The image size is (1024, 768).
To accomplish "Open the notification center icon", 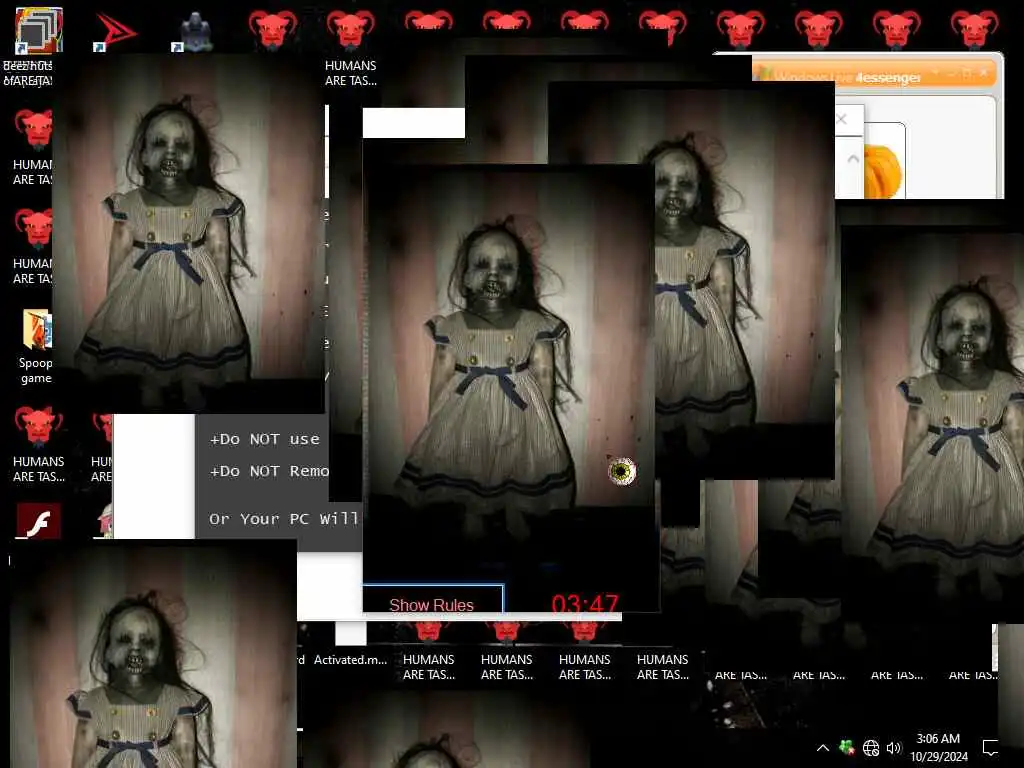I will (990, 748).
